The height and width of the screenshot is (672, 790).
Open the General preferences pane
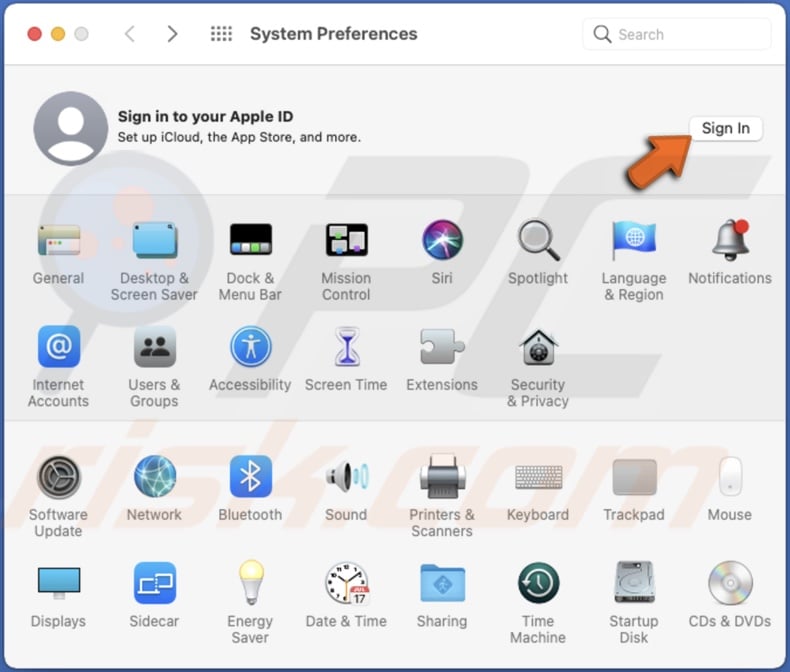tap(58, 240)
